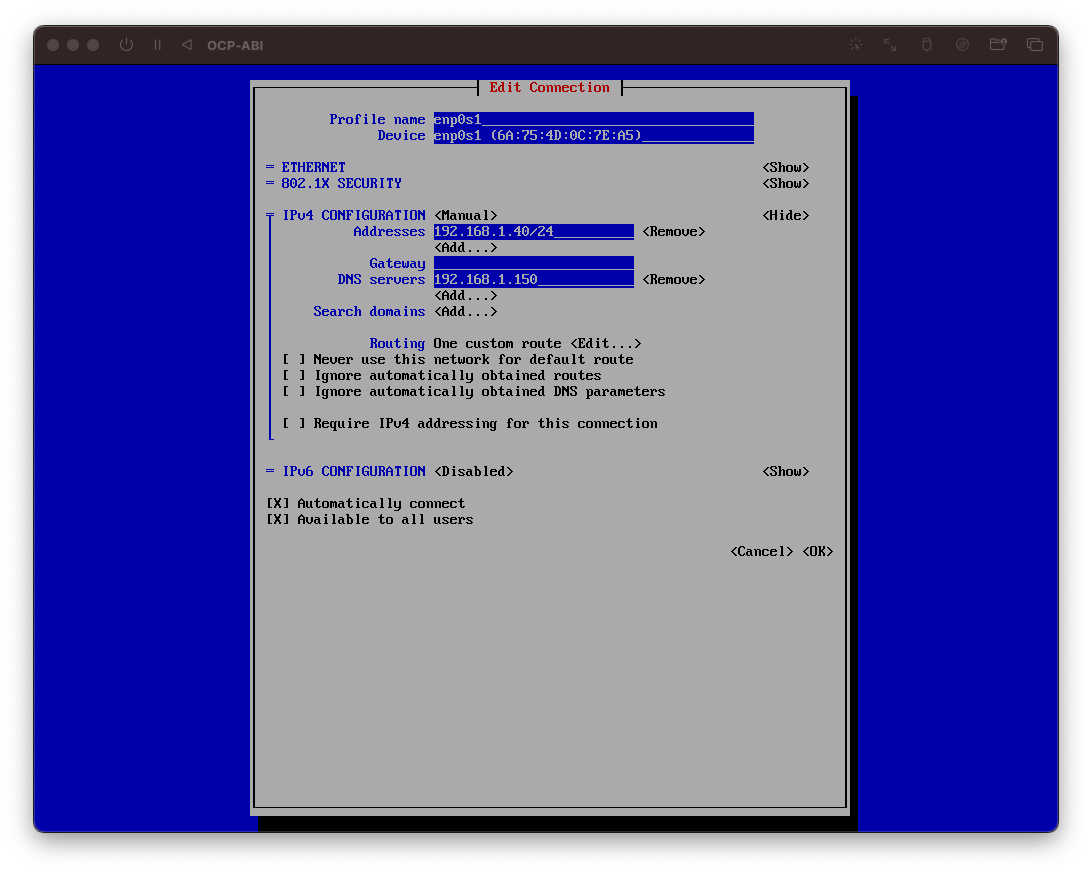Viewport: 1092px width, 874px height.
Task: Click the power icon in the VM toolbar
Action: (x=126, y=45)
